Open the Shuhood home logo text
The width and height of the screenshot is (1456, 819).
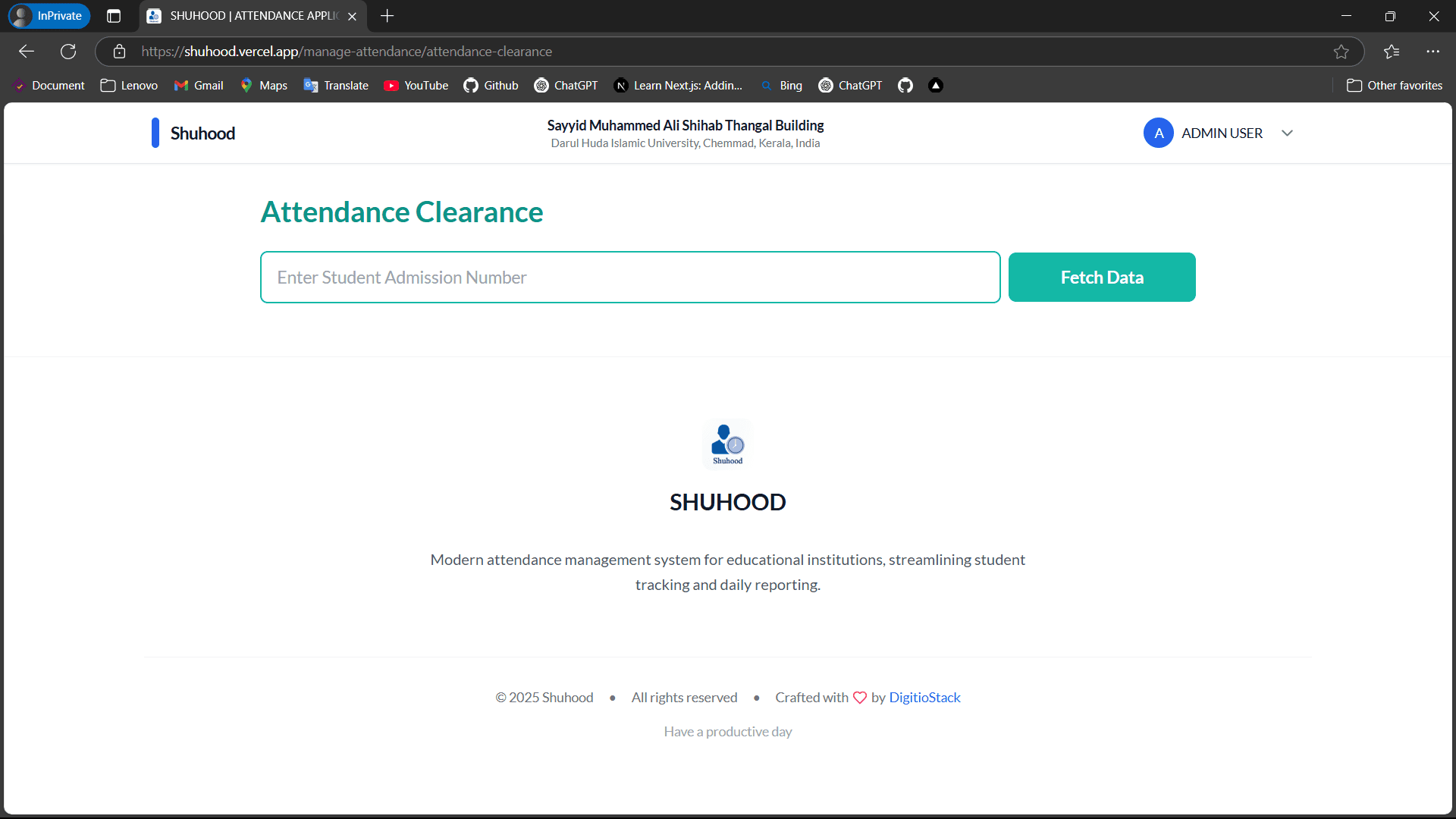coord(202,133)
